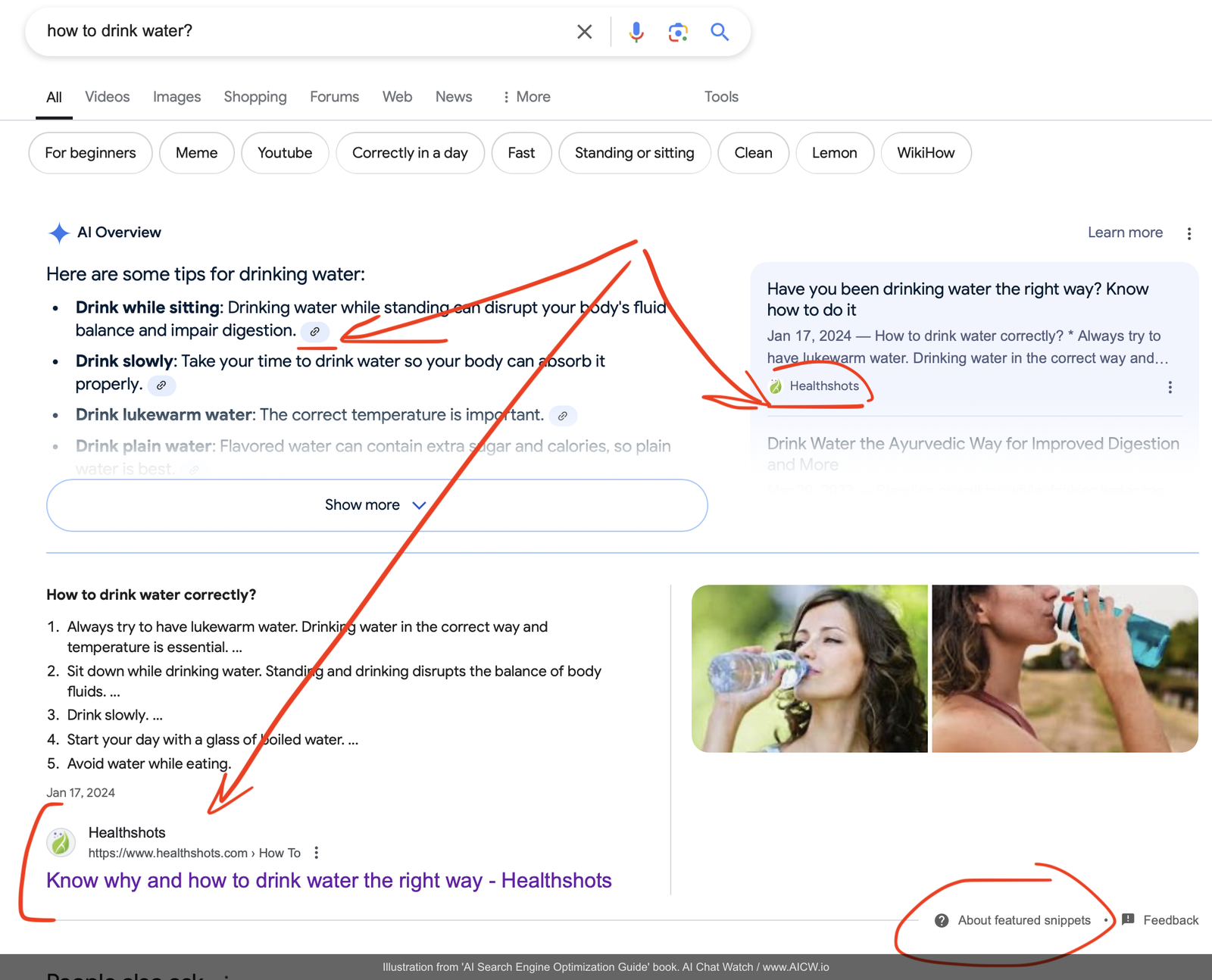Open AI Overview three-dot options menu

pyautogui.click(x=1189, y=233)
